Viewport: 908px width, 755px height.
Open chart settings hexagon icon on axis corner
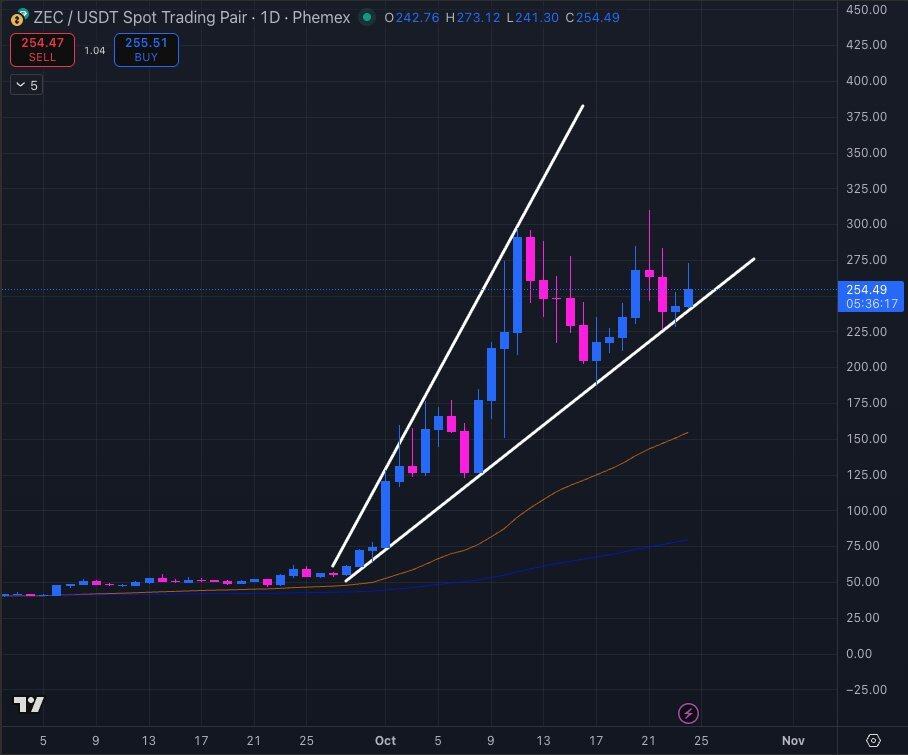(x=873, y=740)
